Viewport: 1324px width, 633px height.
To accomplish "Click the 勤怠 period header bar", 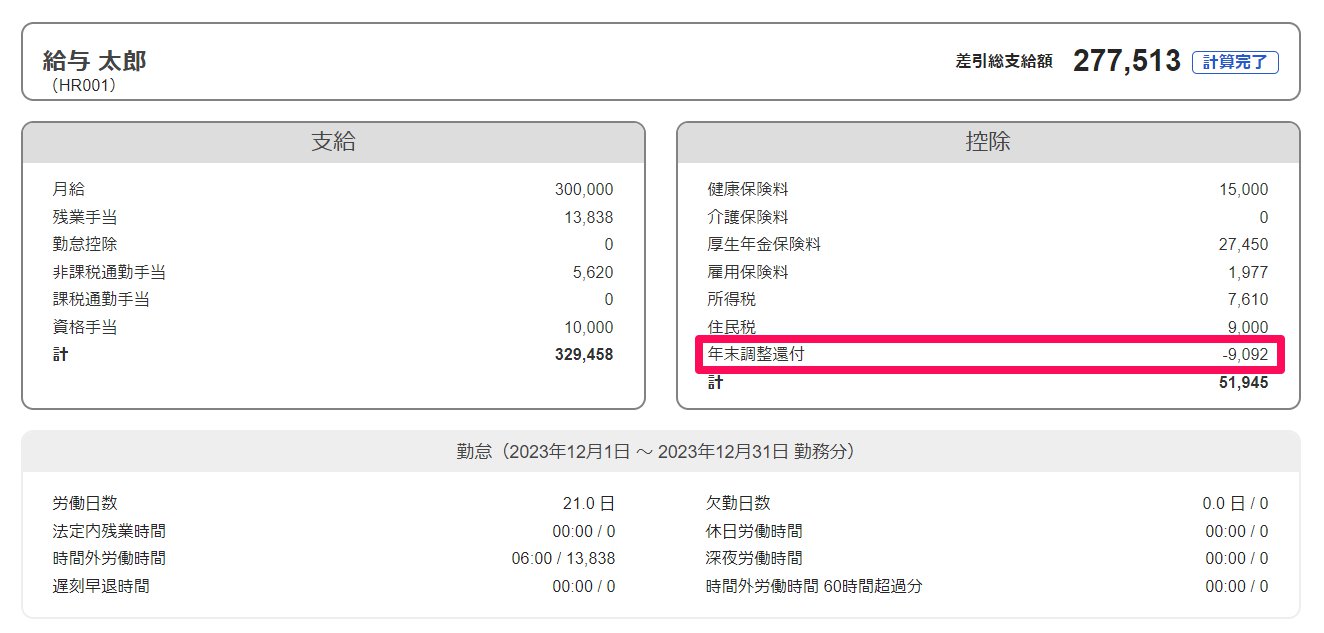I will coord(660,451).
